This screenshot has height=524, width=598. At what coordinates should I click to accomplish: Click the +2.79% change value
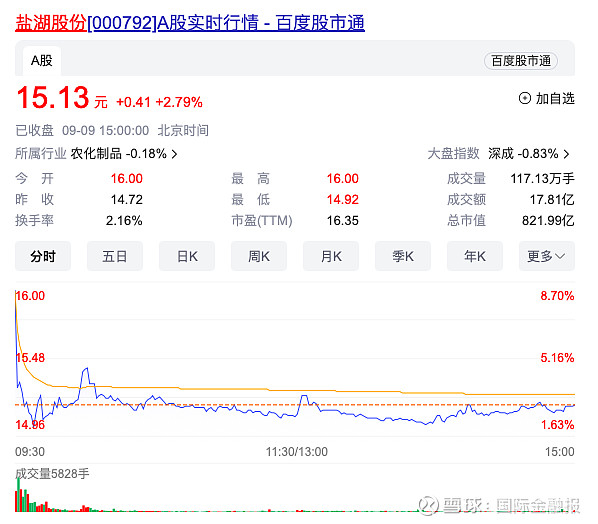[x=179, y=102]
